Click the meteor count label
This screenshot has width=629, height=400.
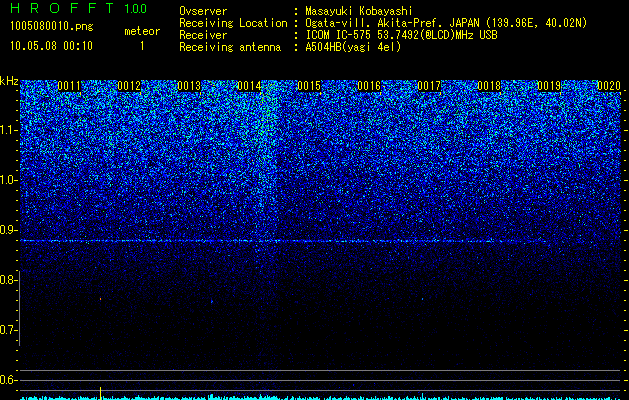click(142, 31)
